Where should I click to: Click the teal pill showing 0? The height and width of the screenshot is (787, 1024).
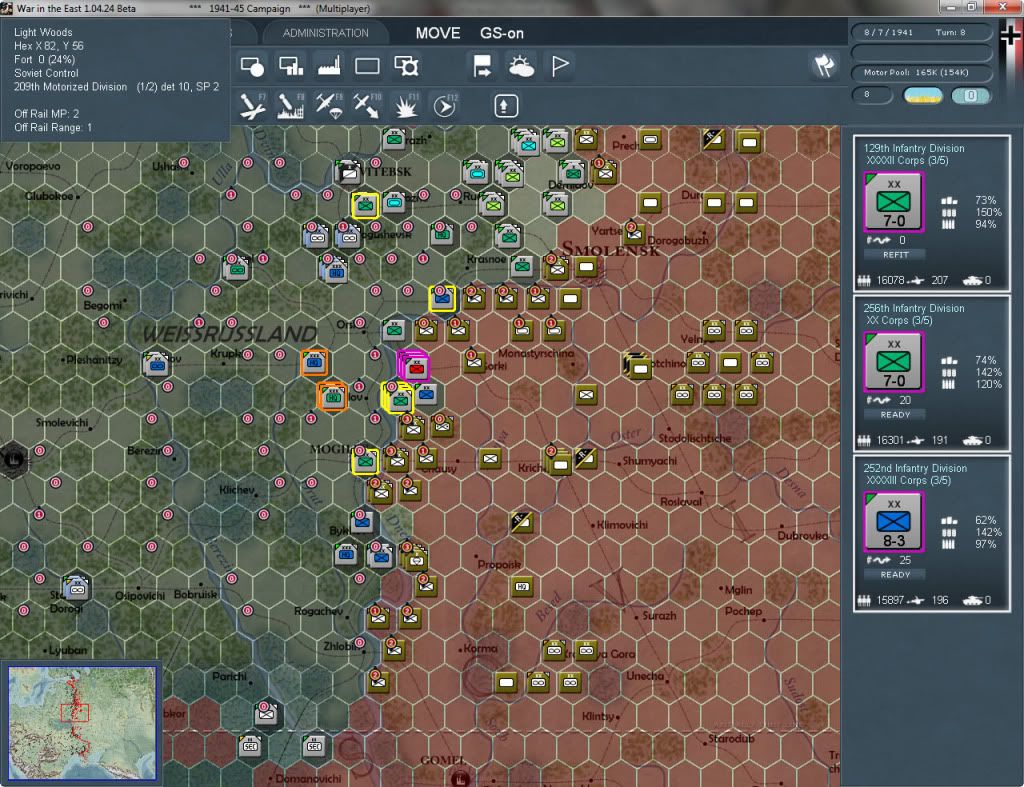point(970,96)
